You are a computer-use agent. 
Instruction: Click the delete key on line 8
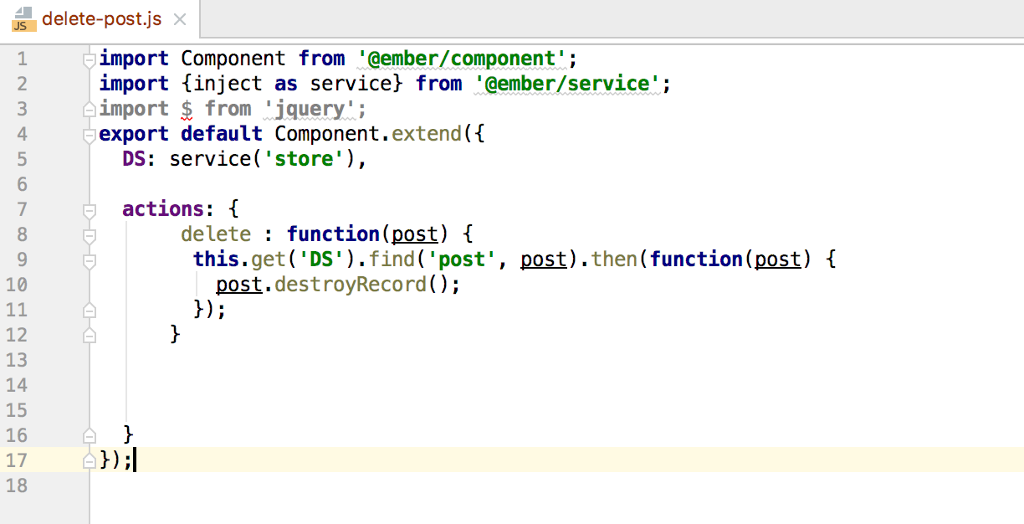click(x=216, y=234)
